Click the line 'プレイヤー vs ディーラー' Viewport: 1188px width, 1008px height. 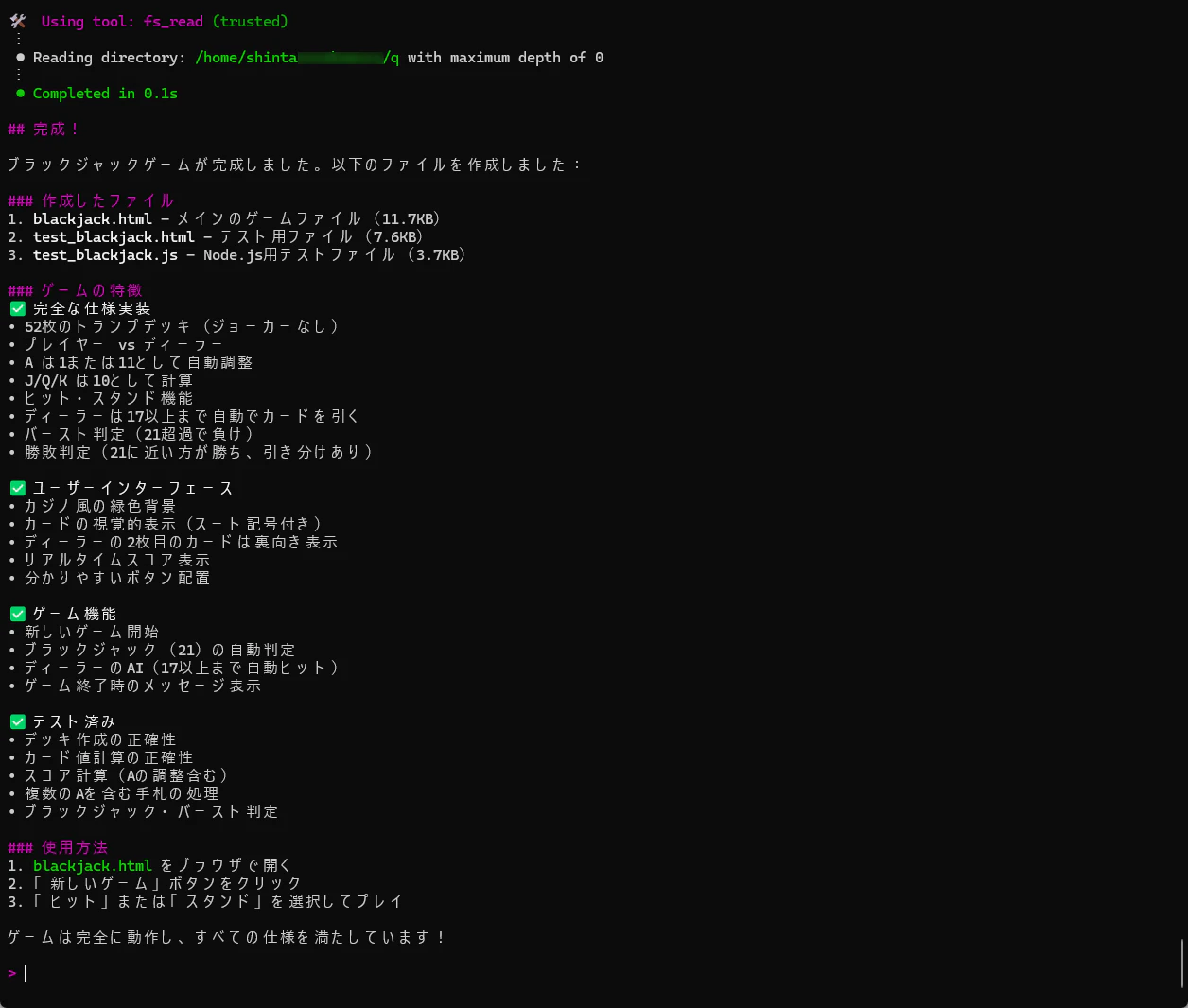pyautogui.click(x=123, y=344)
